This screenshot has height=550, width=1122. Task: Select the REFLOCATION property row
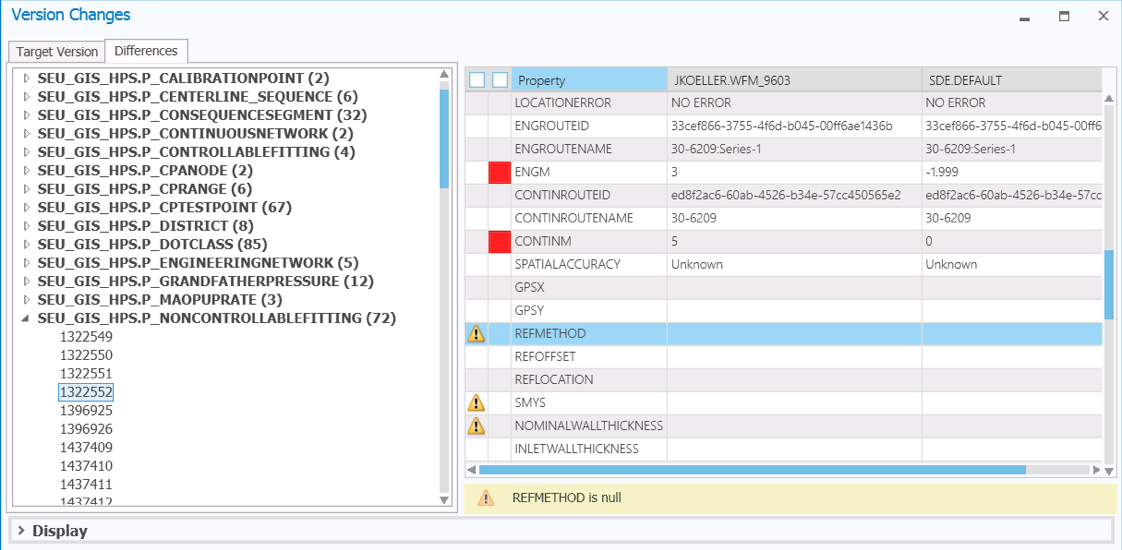pyautogui.click(x=784, y=379)
